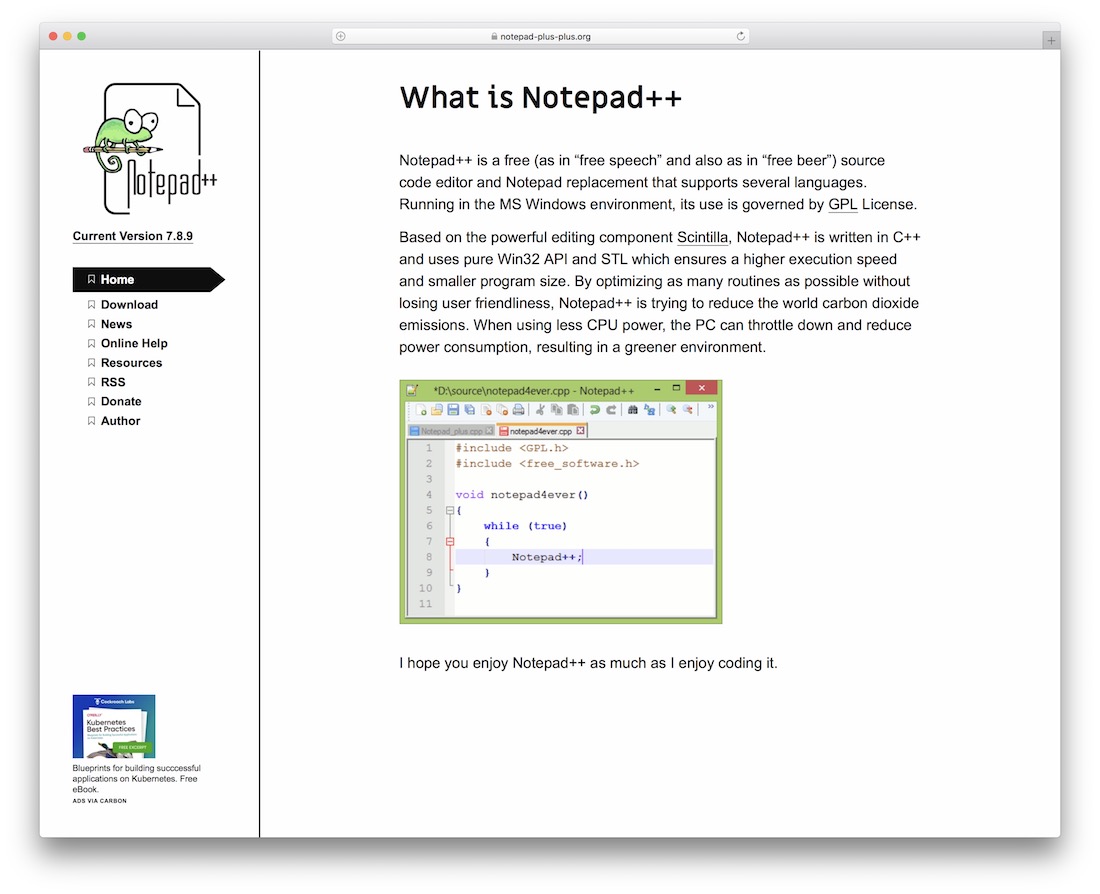Click the Kubernetes Best Practices ad thumbnail
1100x894 pixels.
pos(114,726)
